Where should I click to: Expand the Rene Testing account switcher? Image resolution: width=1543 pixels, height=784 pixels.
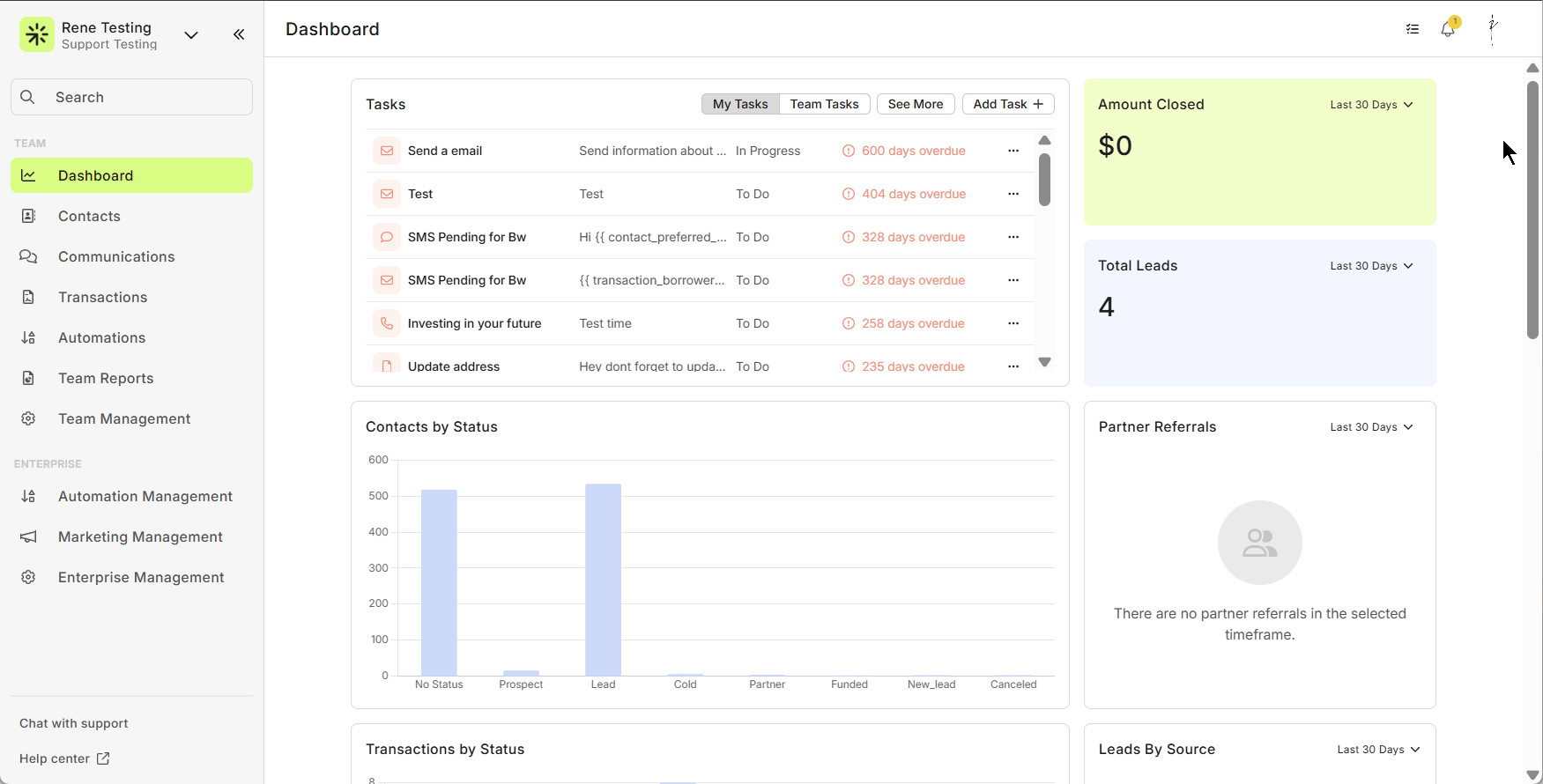coord(191,35)
